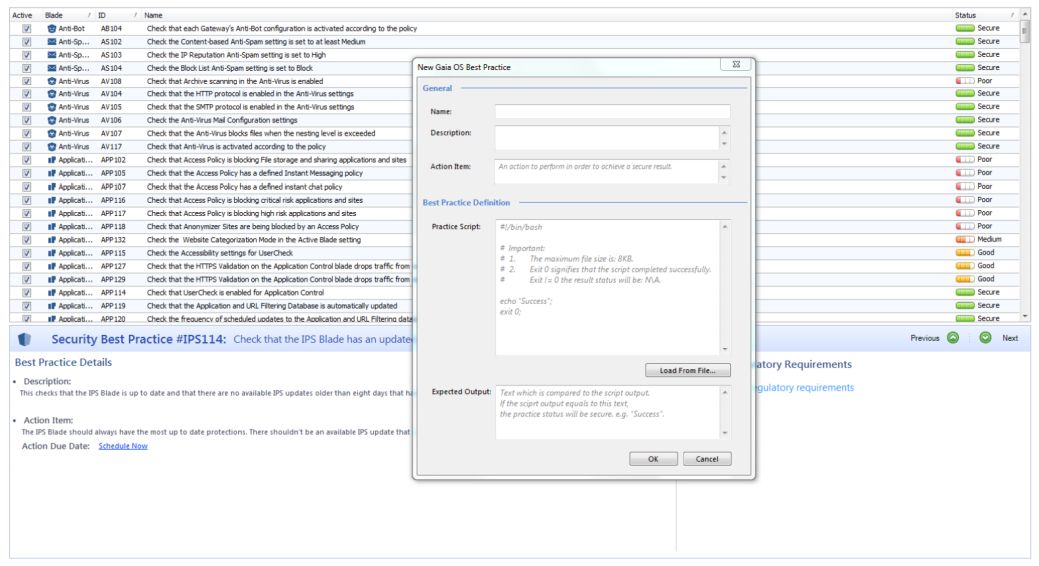This screenshot has height=566, width=1039.
Task: Click the Load From File button
Action: [x=688, y=370]
